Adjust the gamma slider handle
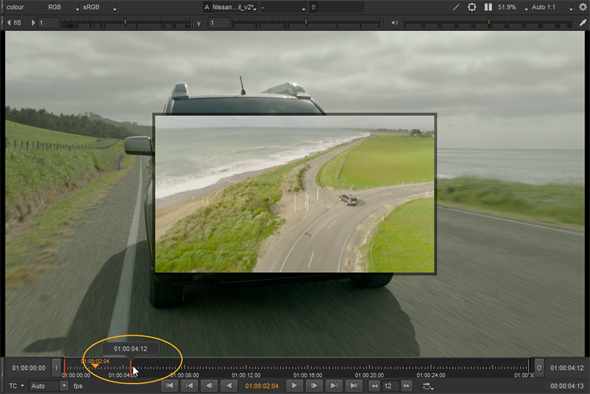The height and width of the screenshot is (394, 590). [306, 22]
